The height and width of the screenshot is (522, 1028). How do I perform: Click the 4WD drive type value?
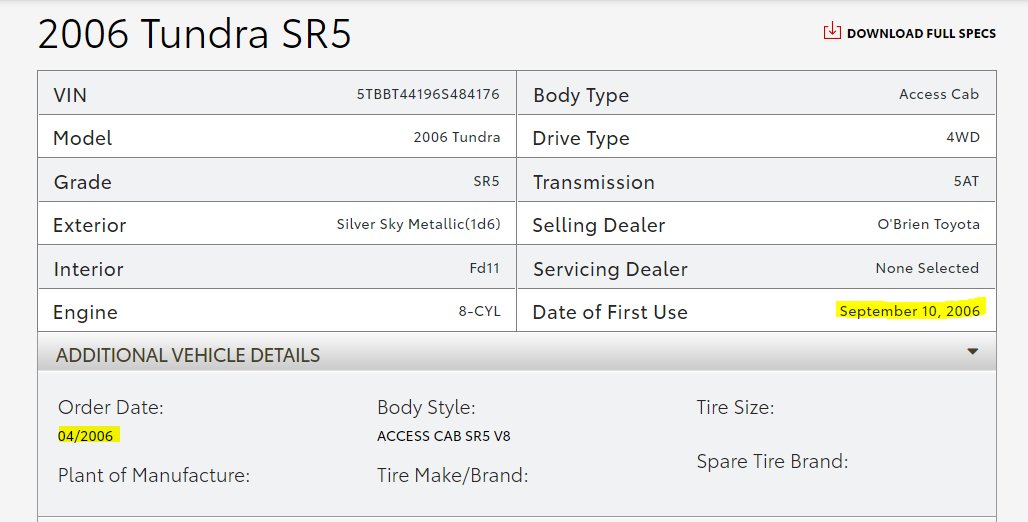coord(962,138)
